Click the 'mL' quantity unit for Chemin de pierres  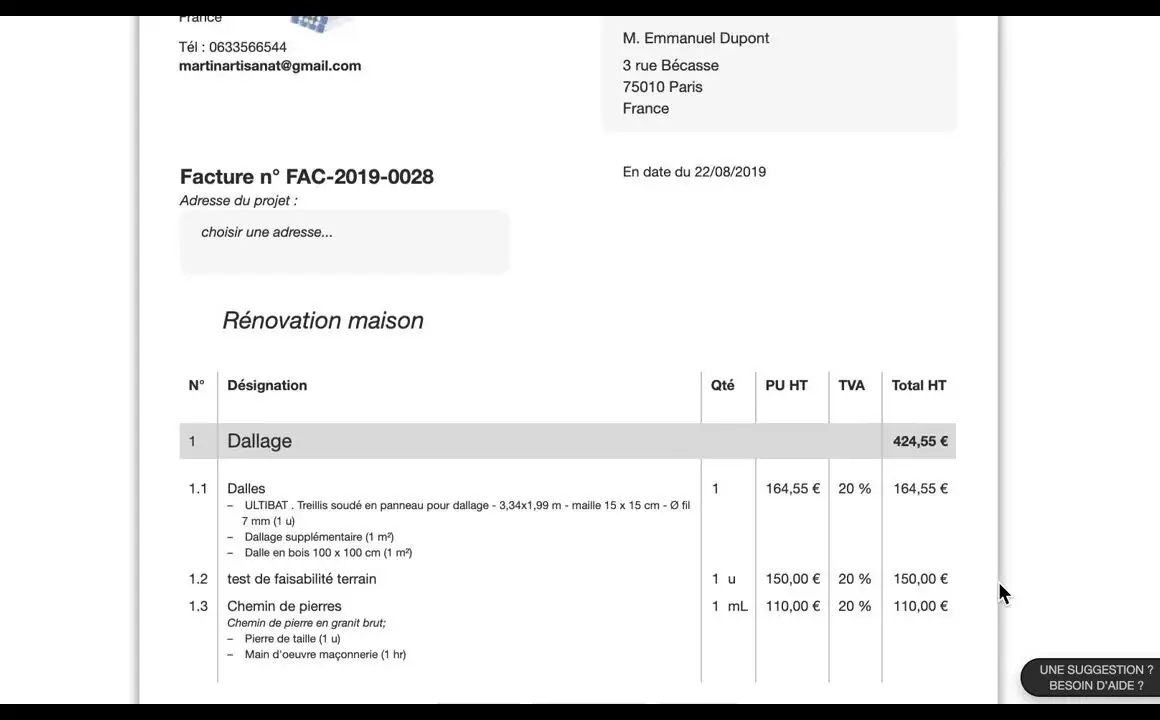[x=737, y=606]
